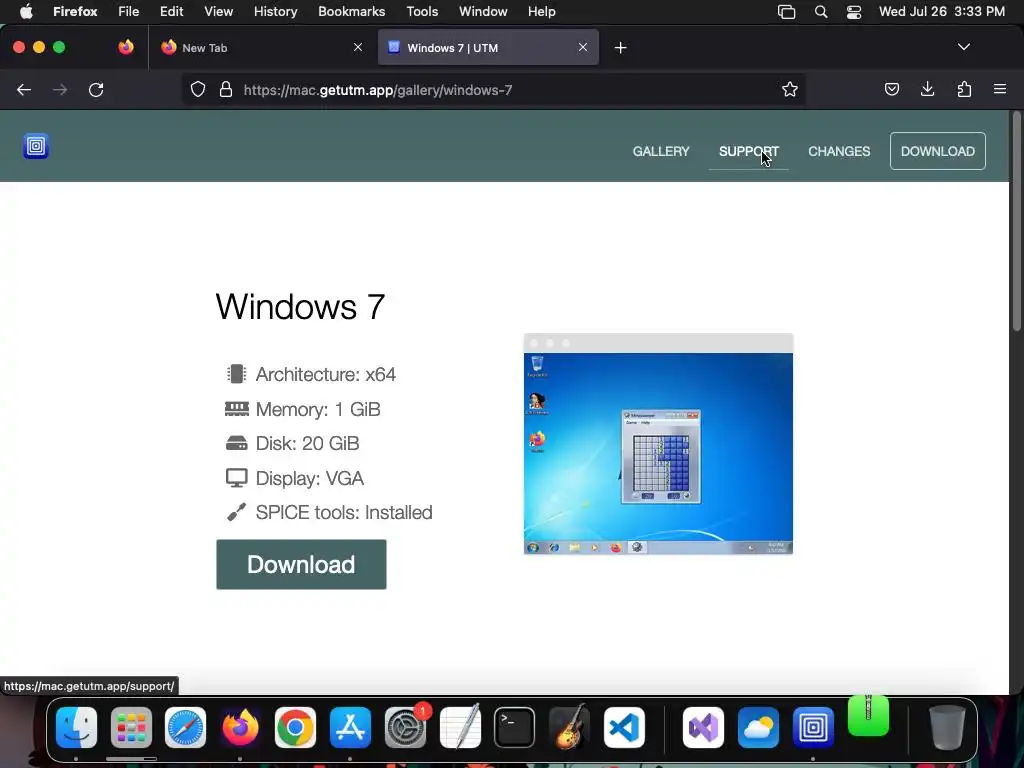
Task: Click the Windows 7 screenshot thumbnail
Action: (658, 444)
